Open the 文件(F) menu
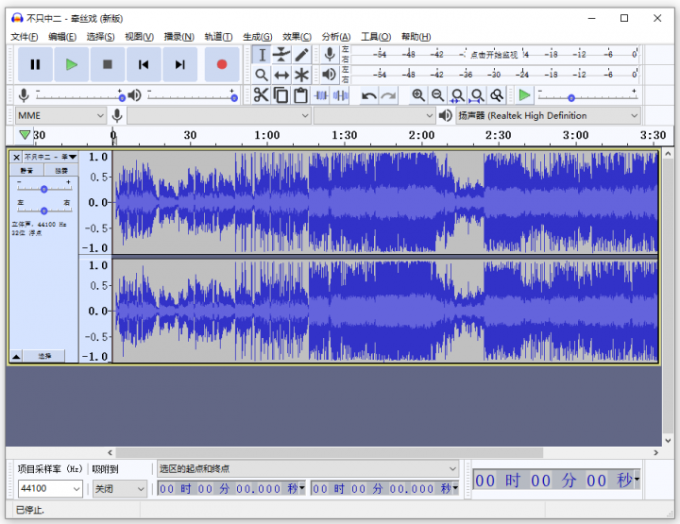The image size is (680, 524). pyautogui.click(x=24, y=37)
